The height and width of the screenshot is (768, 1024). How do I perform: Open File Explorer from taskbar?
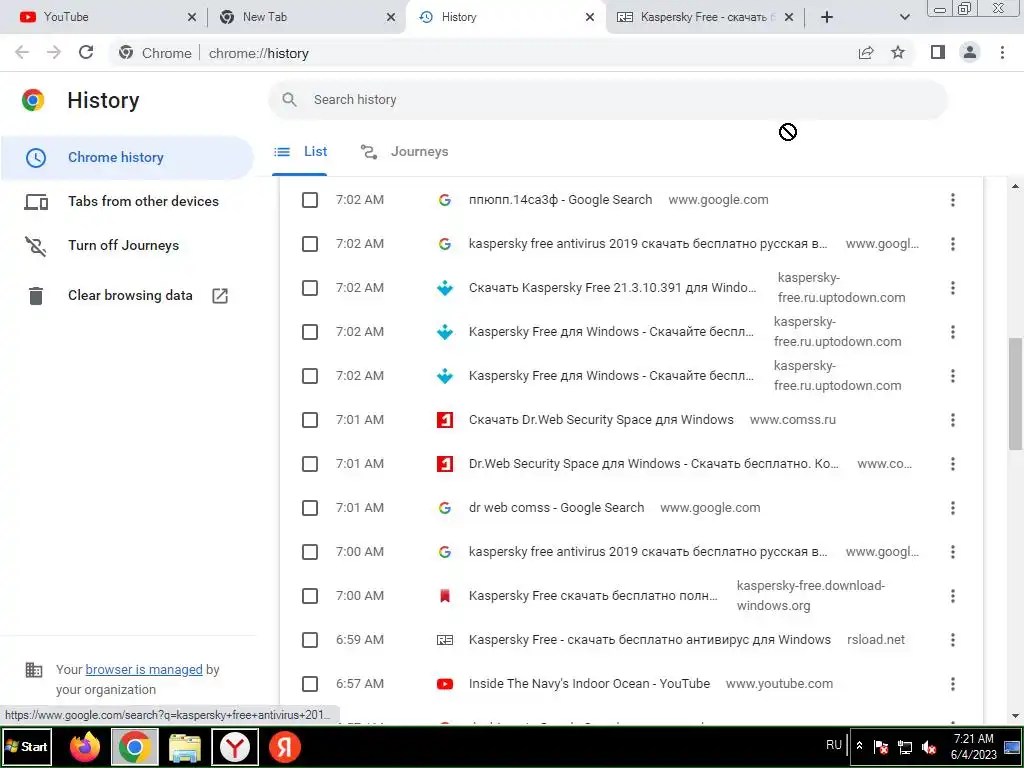point(185,746)
